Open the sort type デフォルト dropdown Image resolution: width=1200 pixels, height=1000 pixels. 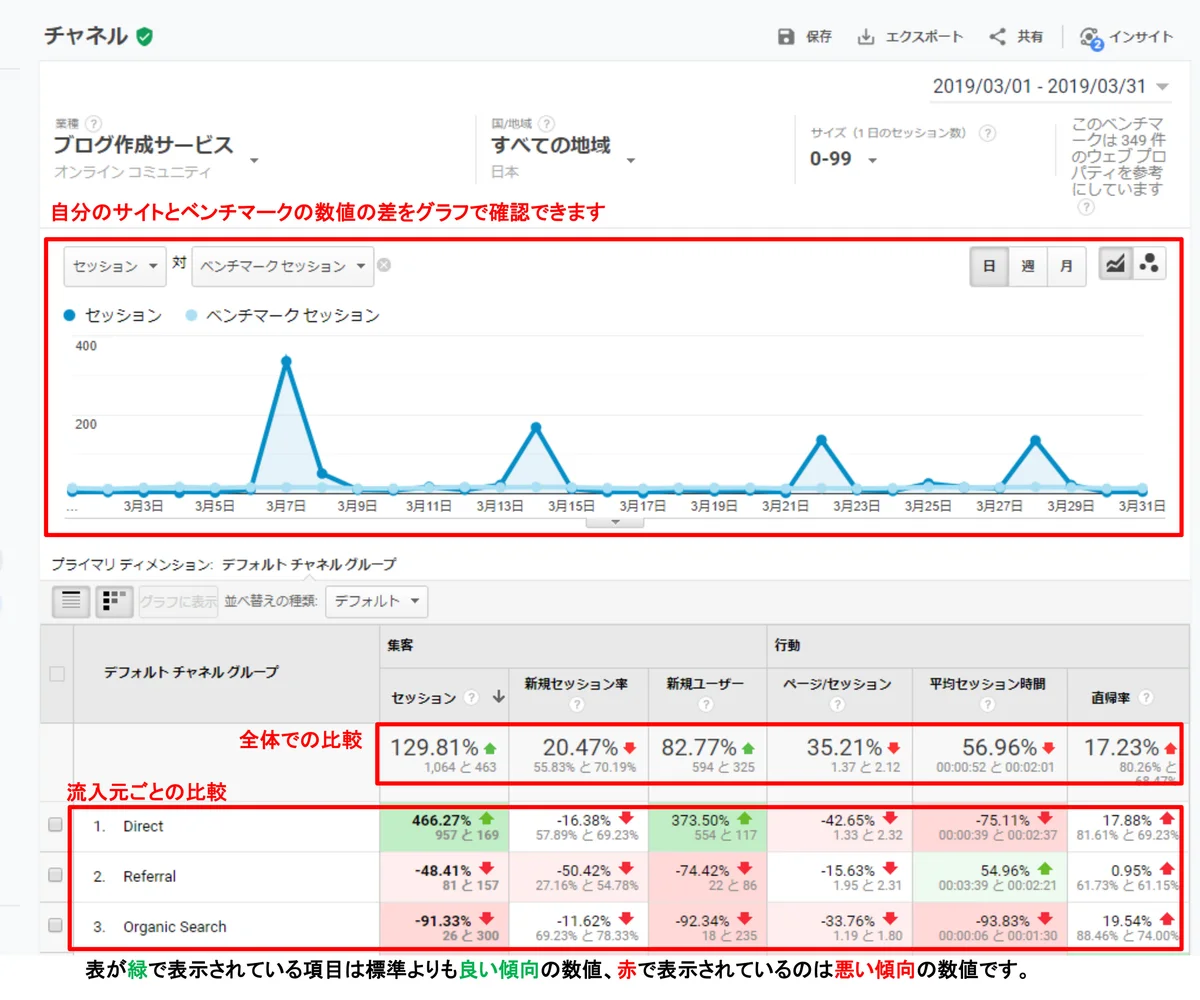coord(377,601)
